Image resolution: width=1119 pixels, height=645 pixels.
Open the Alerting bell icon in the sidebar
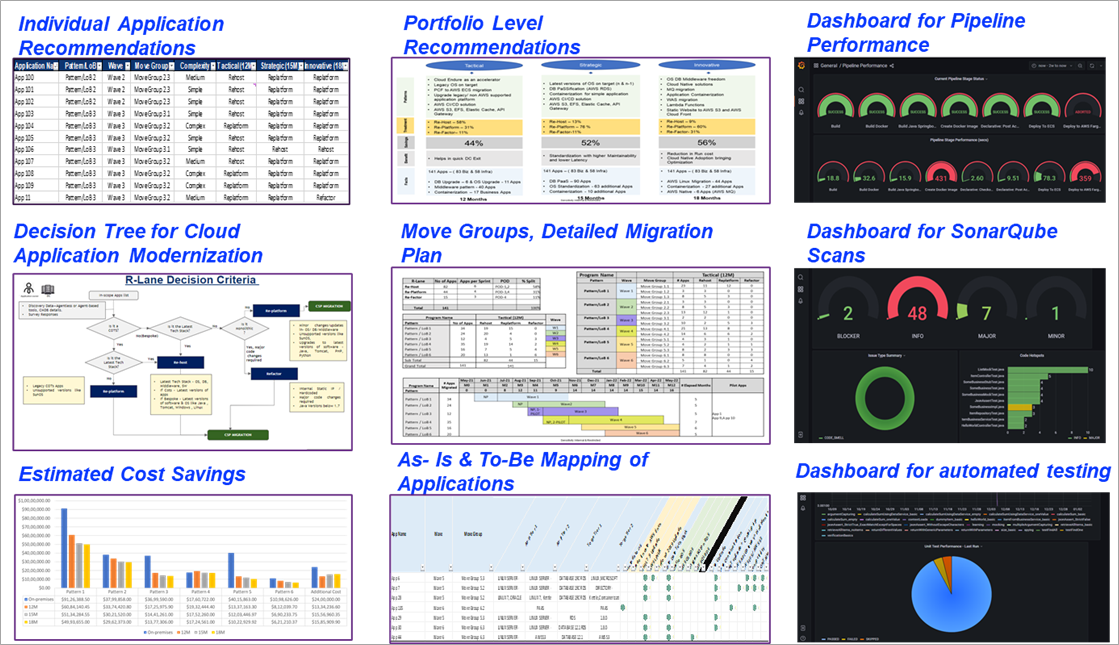pos(802,112)
